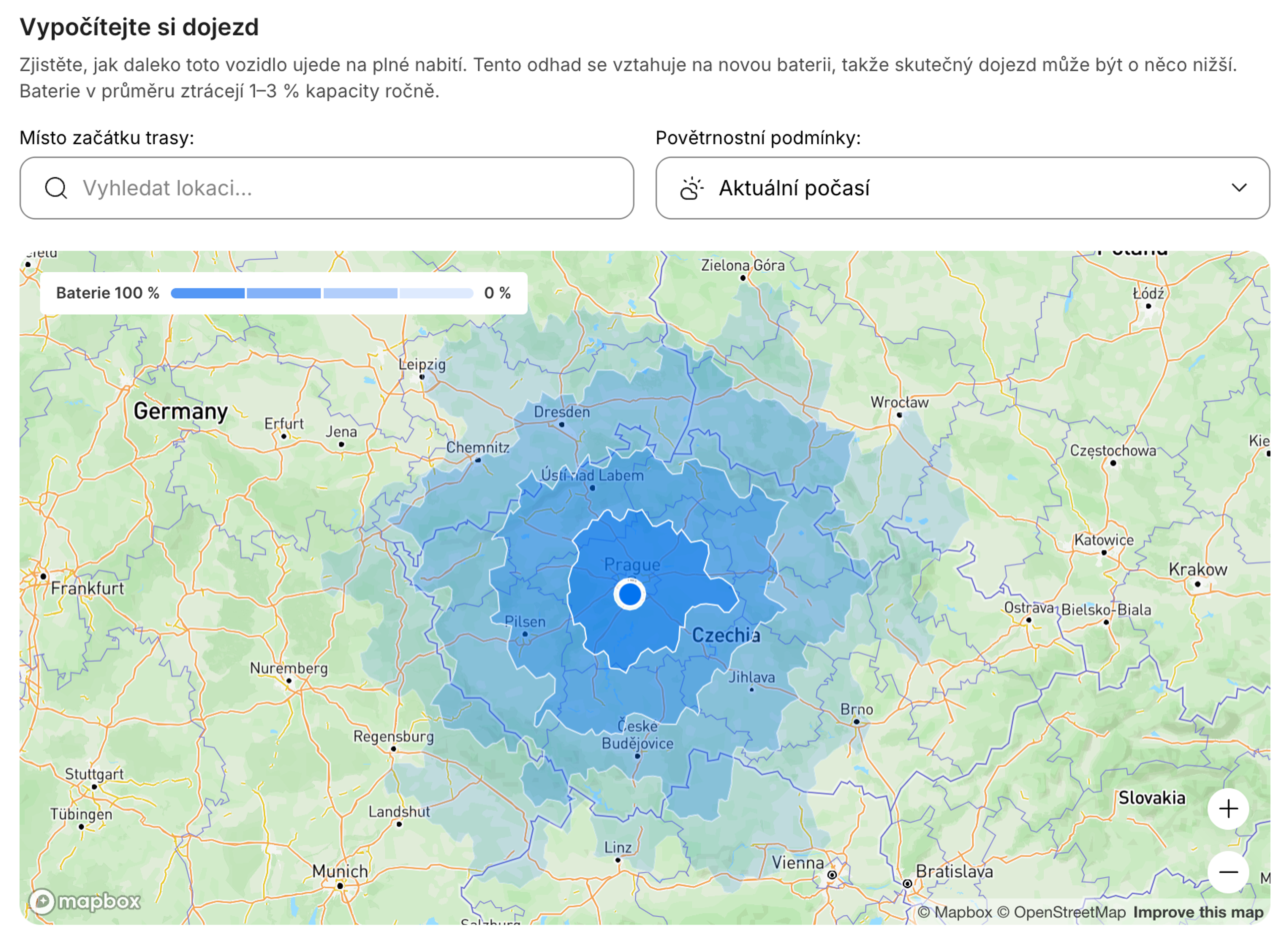
Task: Click the second battery legend segment
Action: click(x=283, y=293)
